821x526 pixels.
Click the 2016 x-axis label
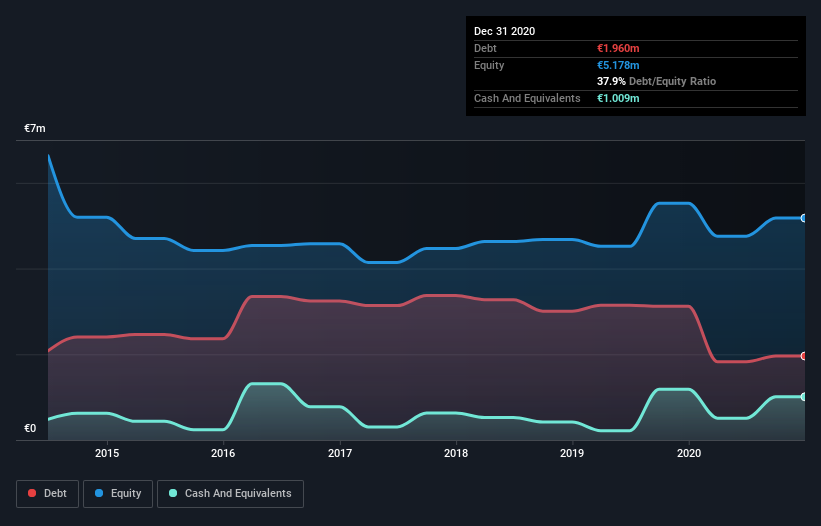(223, 453)
